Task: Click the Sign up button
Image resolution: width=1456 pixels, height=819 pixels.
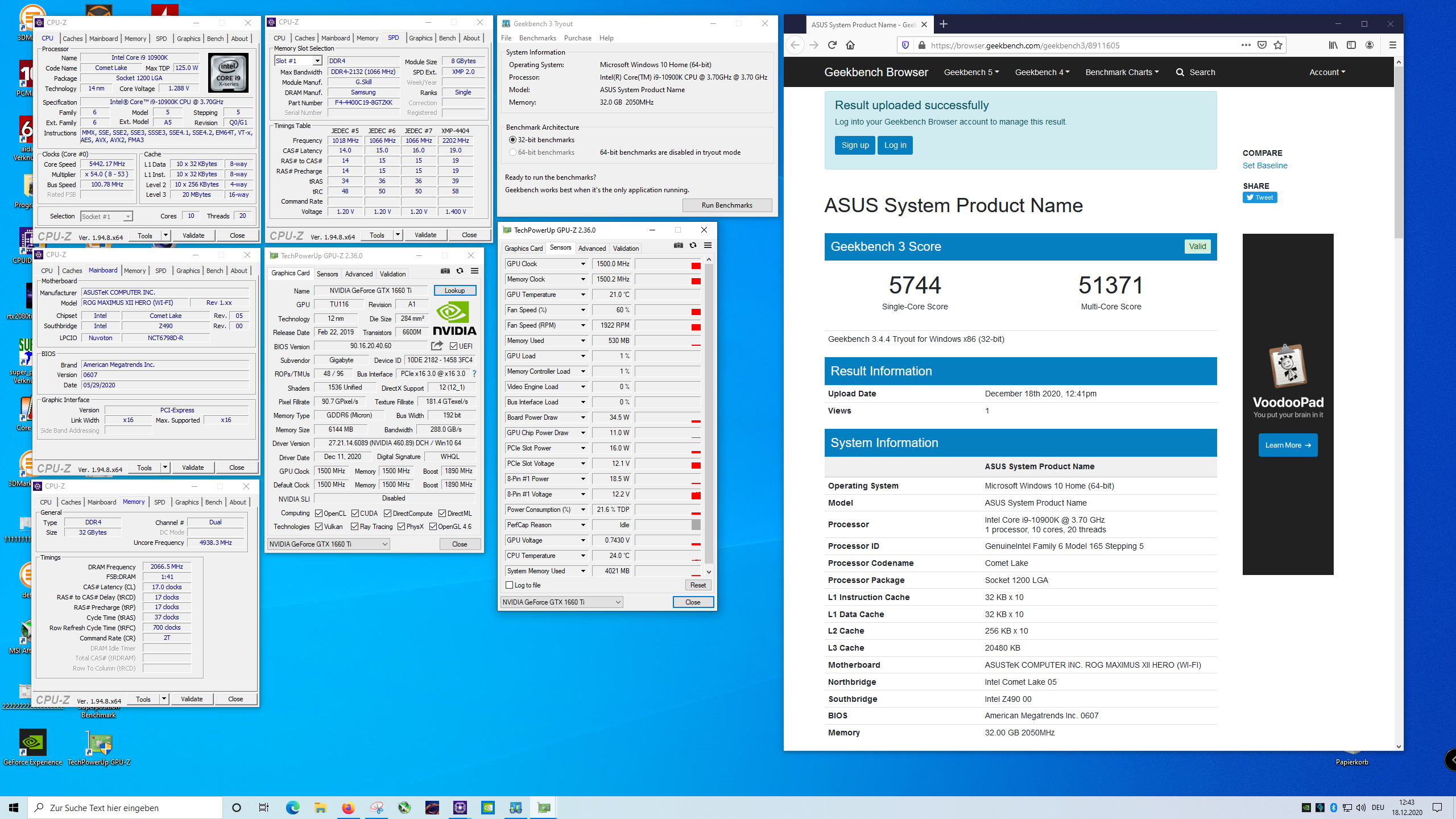Action: point(855,145)
